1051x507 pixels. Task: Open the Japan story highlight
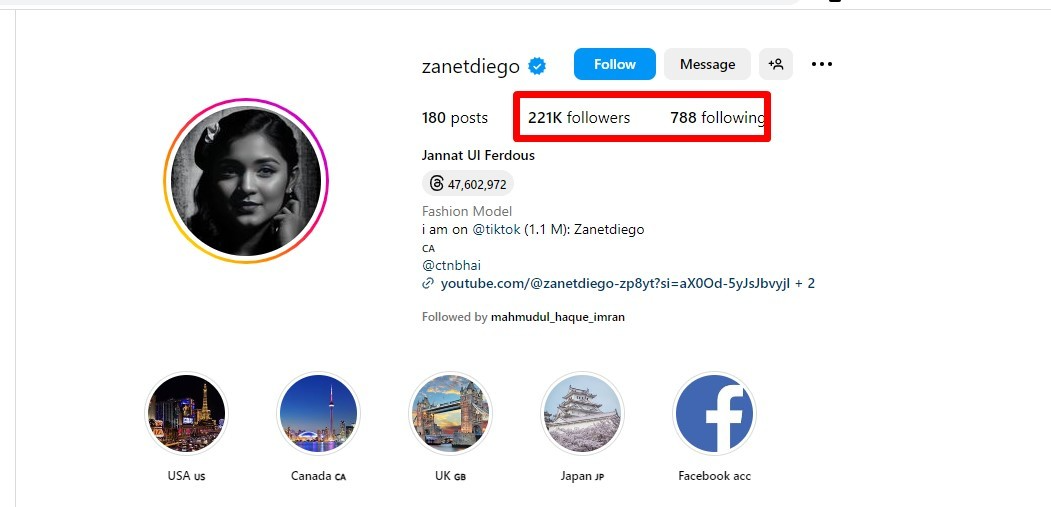click(x=582, y=413)
